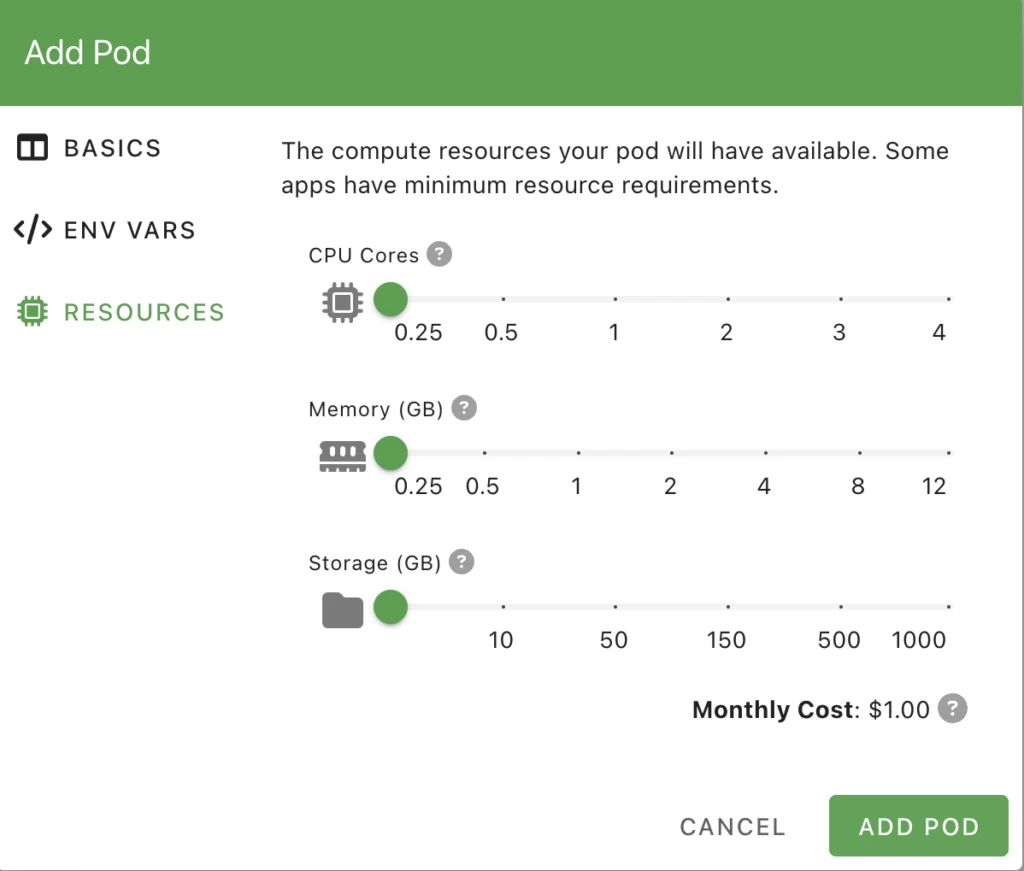Set CPU Cores slider to 2
1024x871 pixels.
[x=728, y=299]
